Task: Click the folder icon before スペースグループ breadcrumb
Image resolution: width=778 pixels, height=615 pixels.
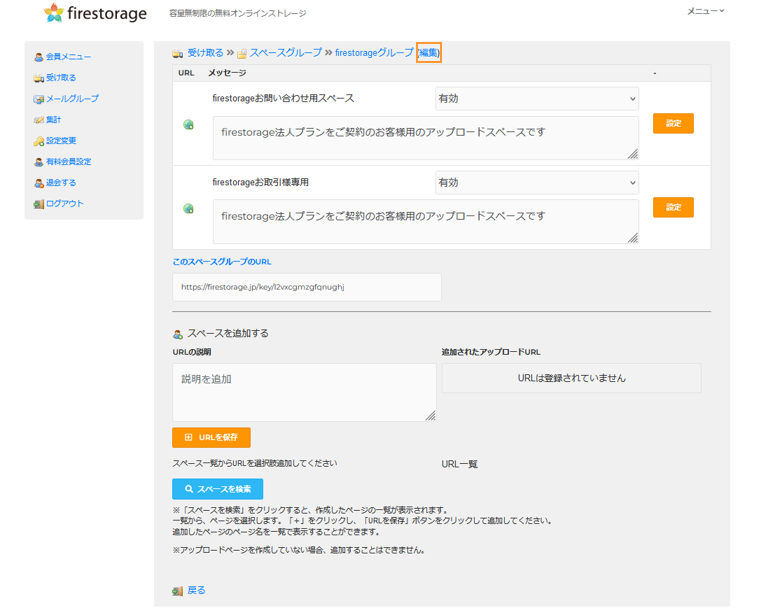Action: (x=242, y=54)
